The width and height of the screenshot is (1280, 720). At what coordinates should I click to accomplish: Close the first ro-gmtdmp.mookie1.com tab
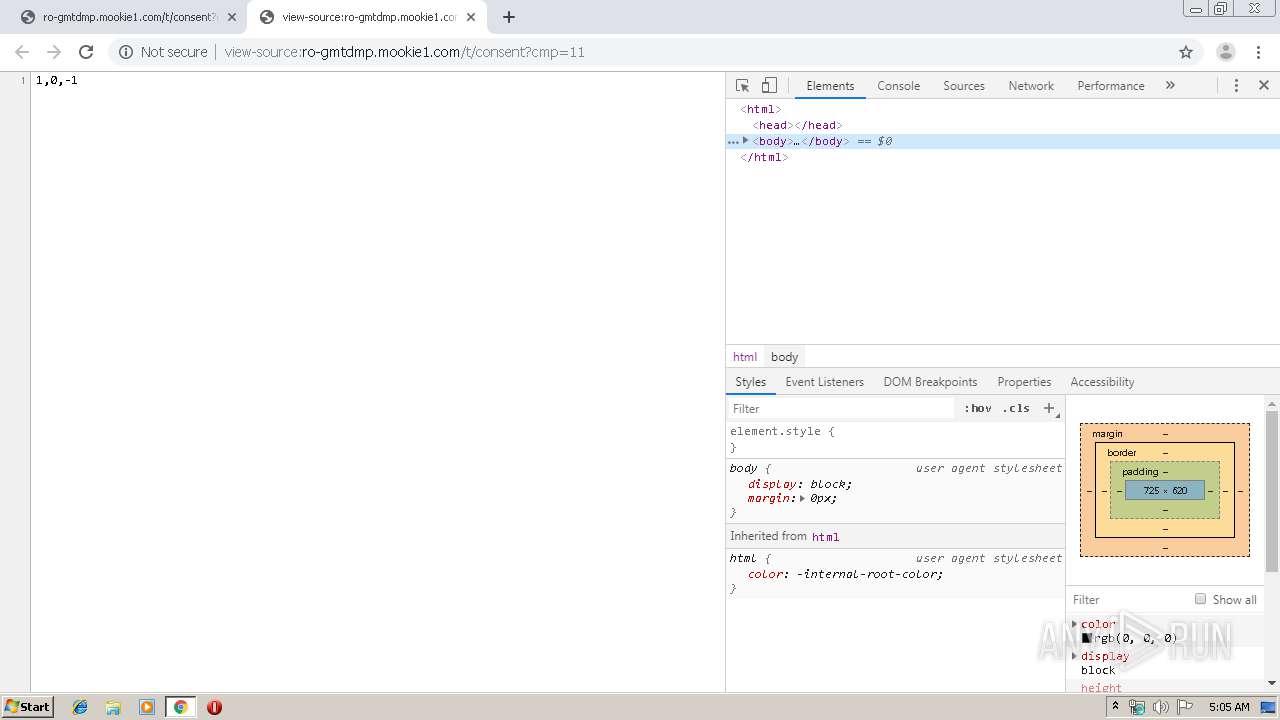click(232, 17)
